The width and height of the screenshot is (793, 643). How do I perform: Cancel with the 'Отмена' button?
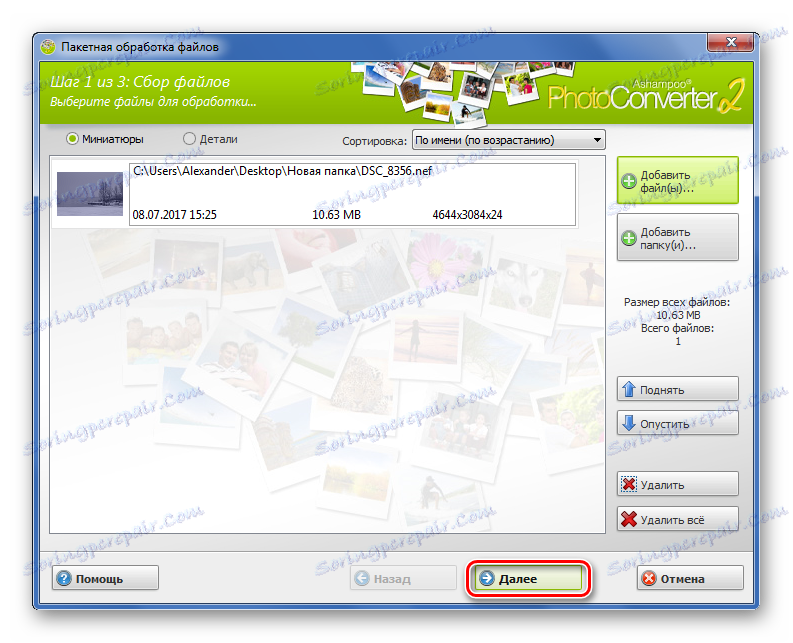coord(690,578)
